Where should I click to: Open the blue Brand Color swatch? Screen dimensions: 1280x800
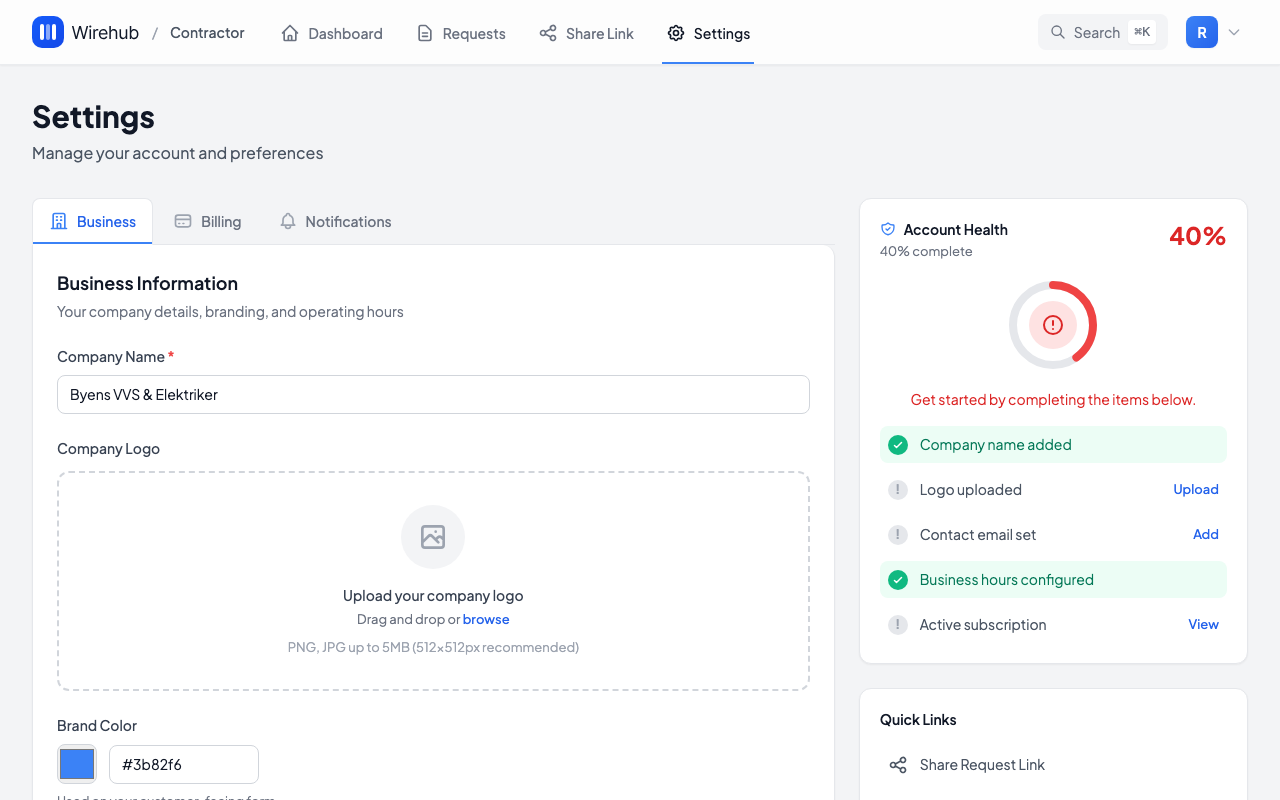pos(77,764)
